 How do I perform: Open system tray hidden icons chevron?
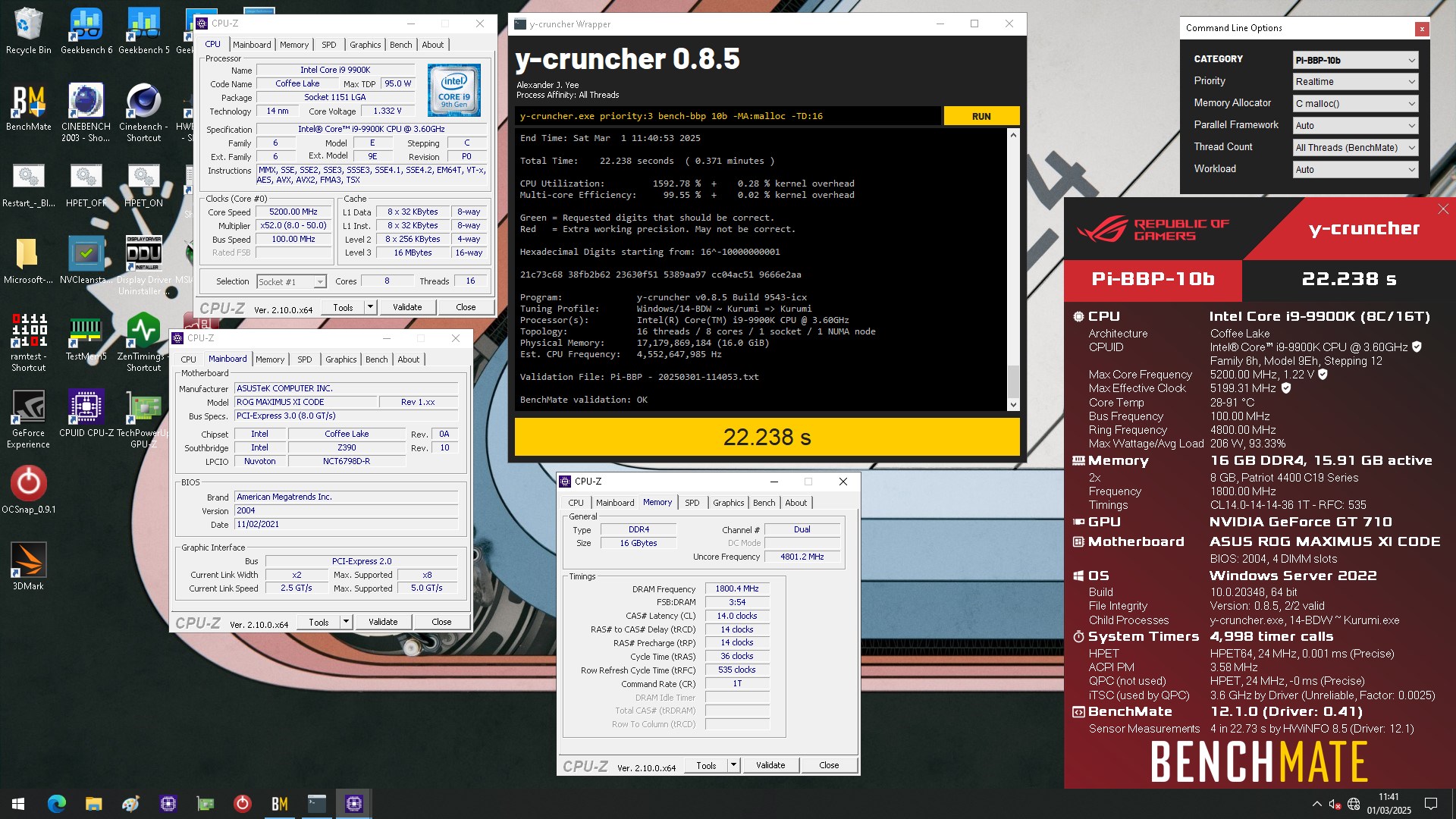pos(1316,804)
